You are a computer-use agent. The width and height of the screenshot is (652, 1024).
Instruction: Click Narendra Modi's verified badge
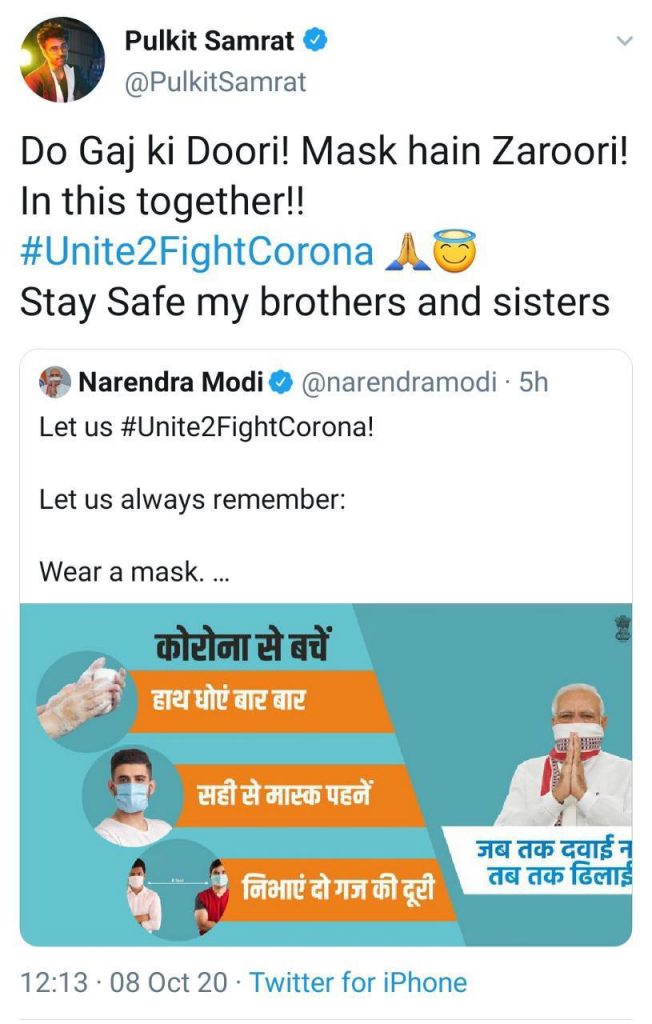tap(282, 383)
